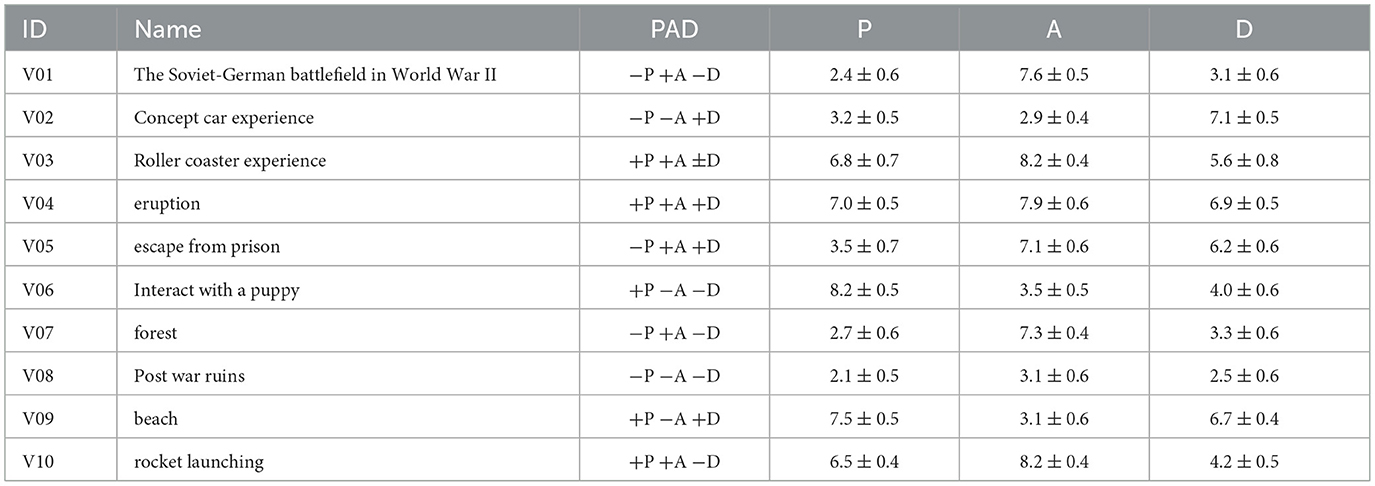This screenshot has height=486, width=1375.
Task: Select the Post war ruins cell
Action: (190, 376)
